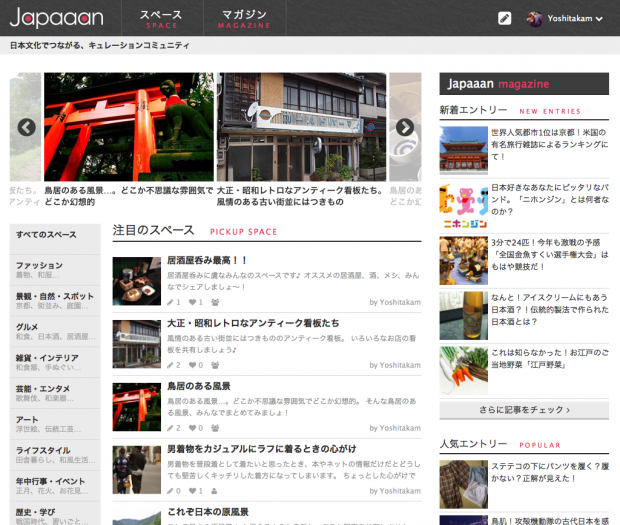The height and width of the screenshot is (525, 620).
Task: Open the スペース SPACE nav item
Action: tap(161, 19)
